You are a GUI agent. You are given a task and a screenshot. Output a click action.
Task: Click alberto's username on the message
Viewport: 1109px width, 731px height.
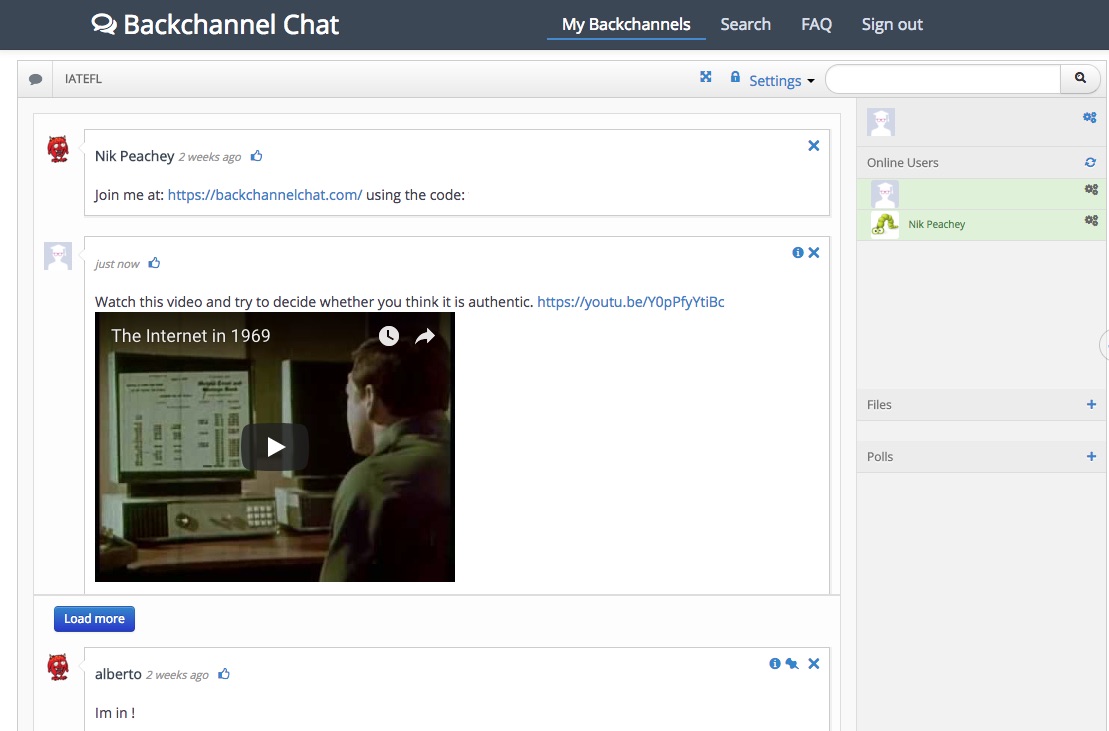coord(118,674)
